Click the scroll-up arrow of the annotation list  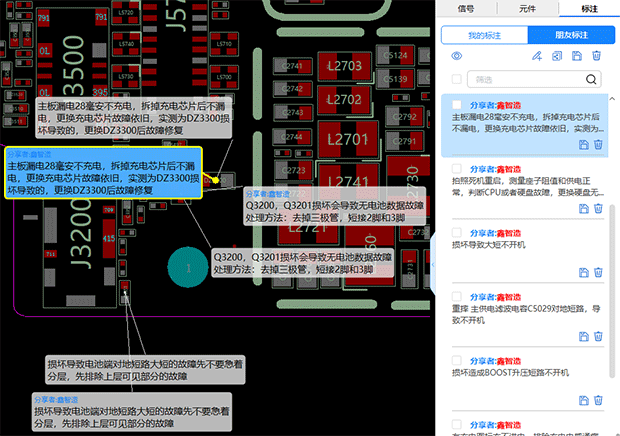pyautogui.click(x=612, y=99)
